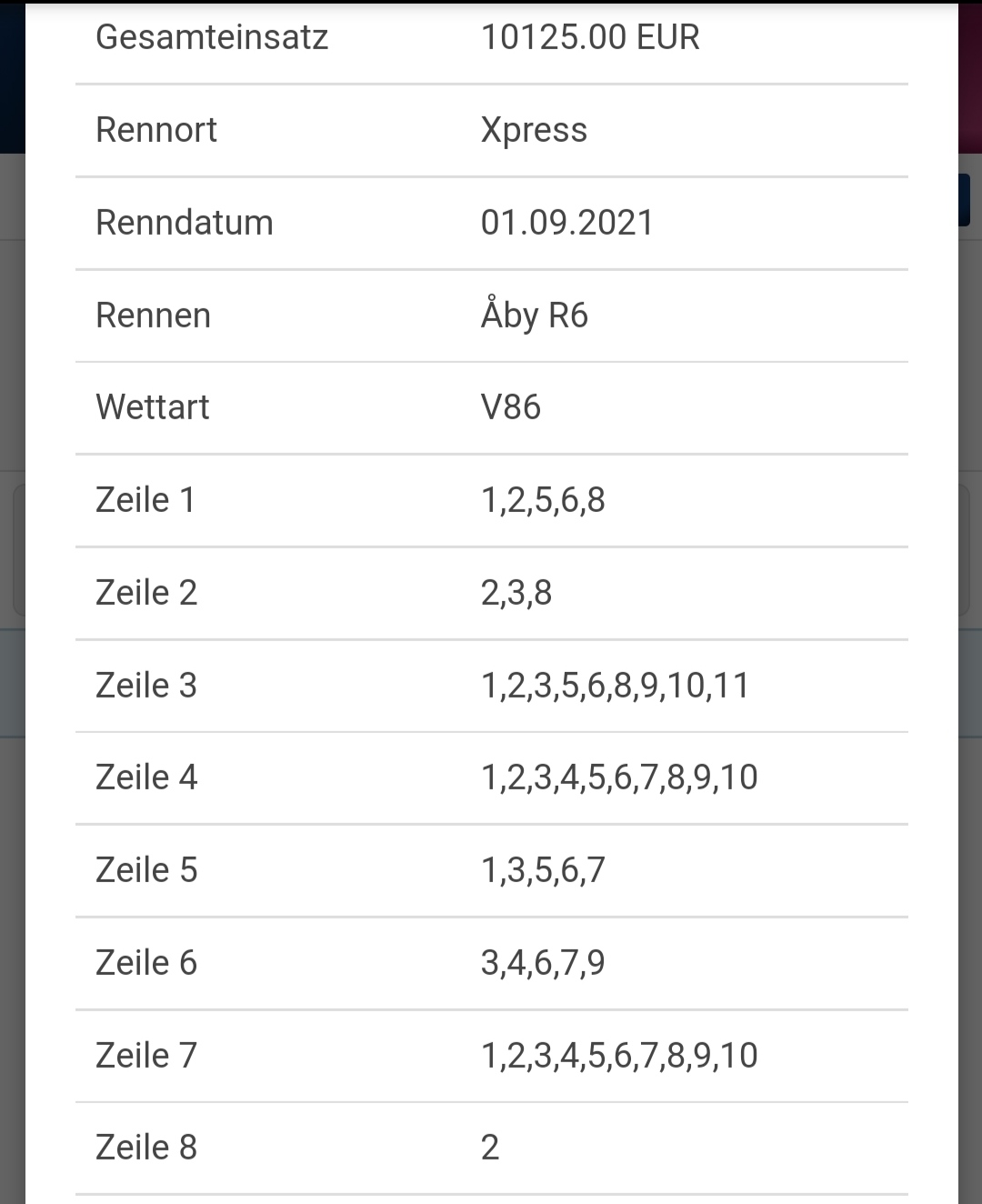The image size is (982, 1204).
Task: Select Zeile 1 numbers 1,2,5,6,8
Action: (x=543, y=500)
